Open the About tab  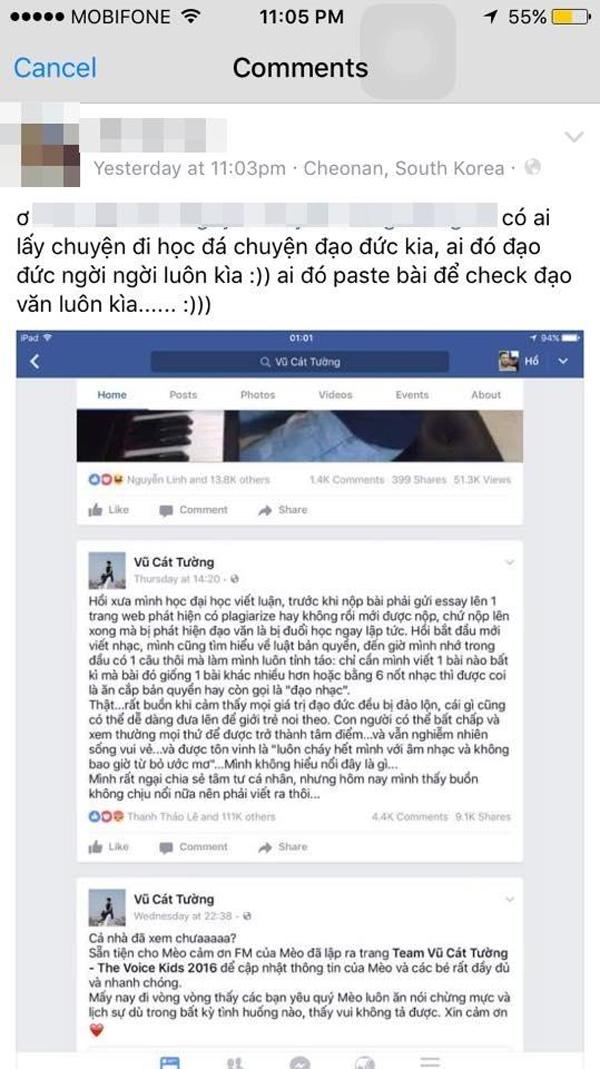point(486,395)
